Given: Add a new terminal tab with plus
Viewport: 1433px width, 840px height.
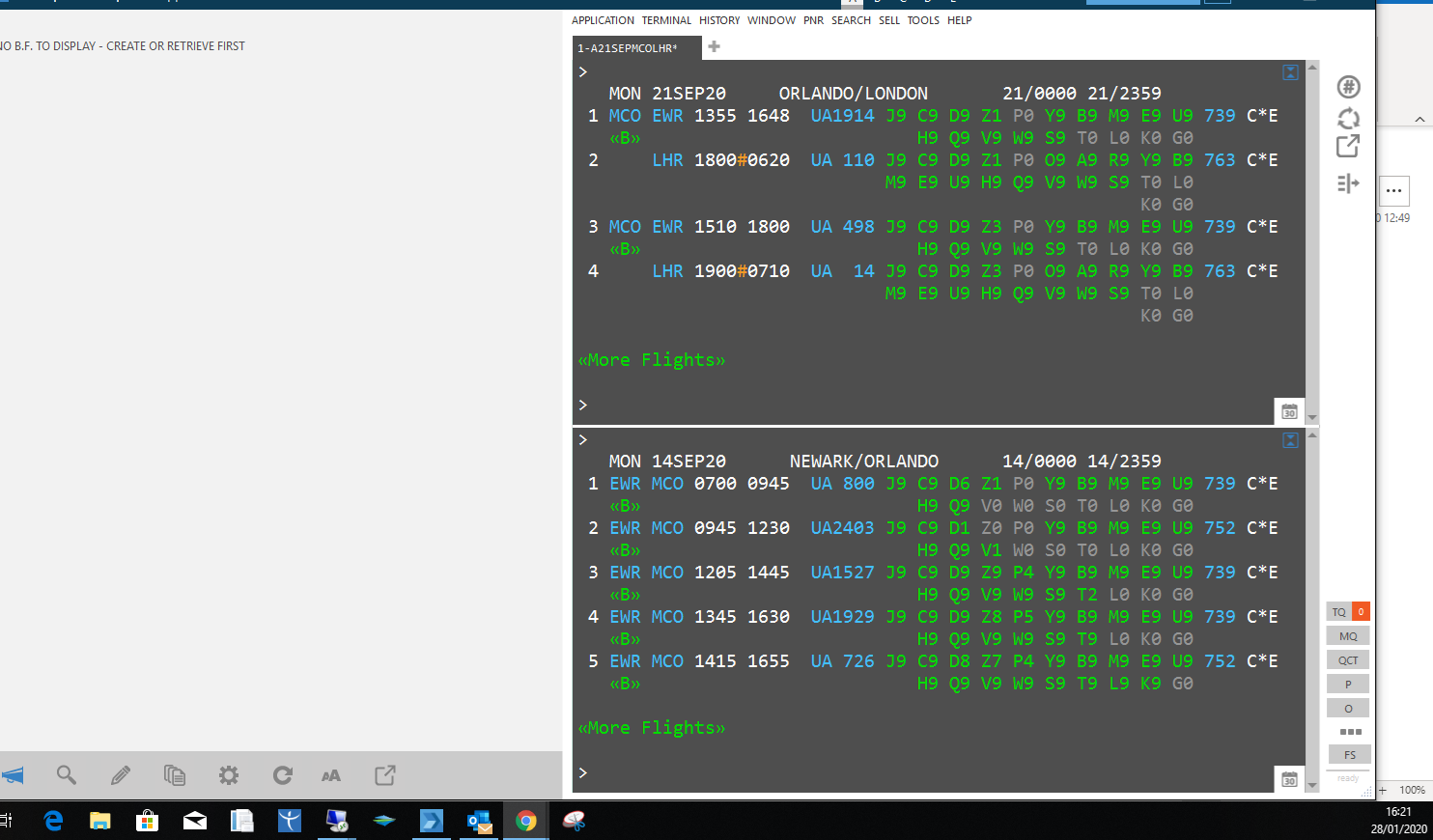Looking at the screenshot, I should [714, 46].
